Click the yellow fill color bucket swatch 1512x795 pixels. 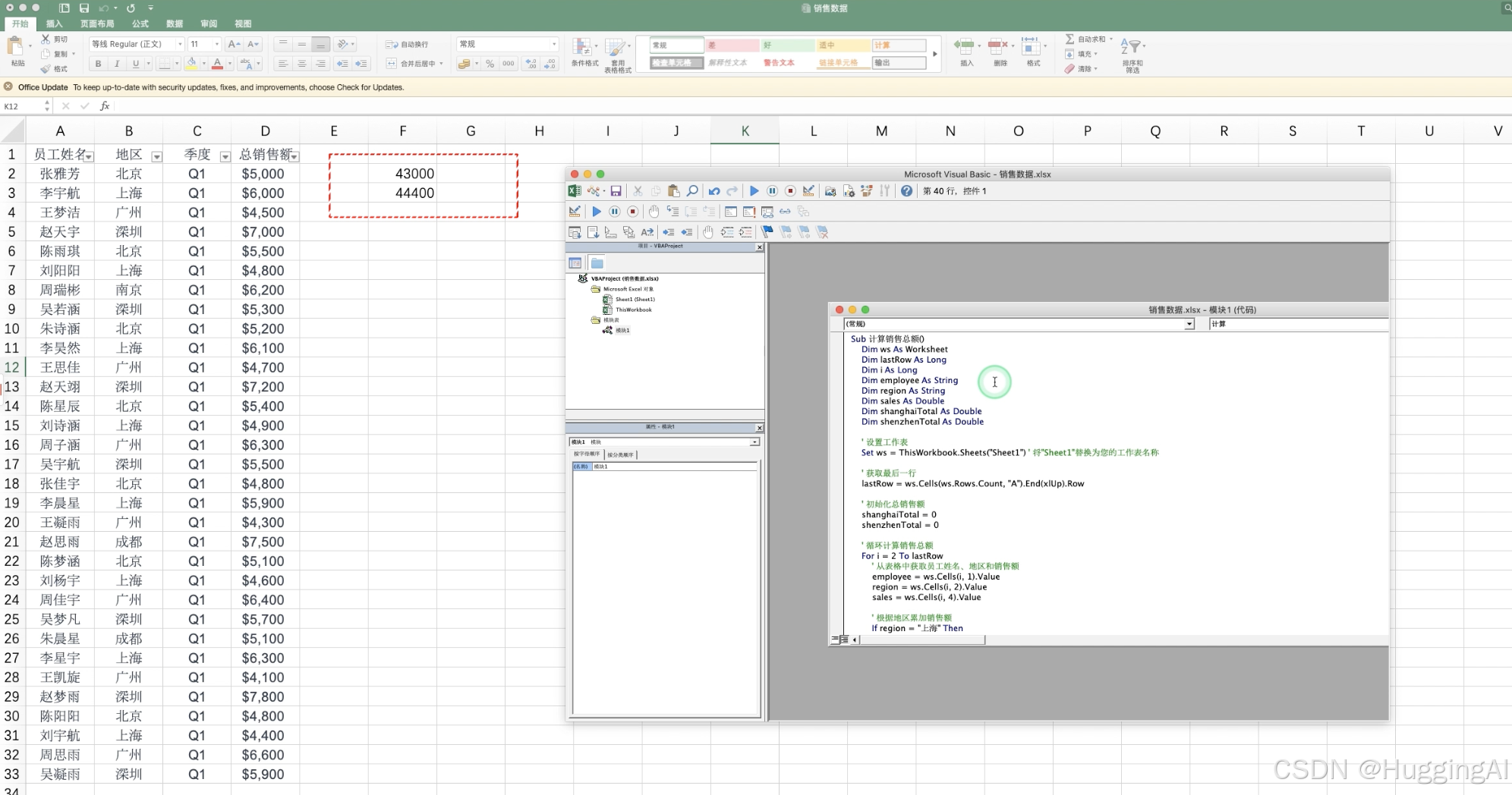tap(192, 64)
